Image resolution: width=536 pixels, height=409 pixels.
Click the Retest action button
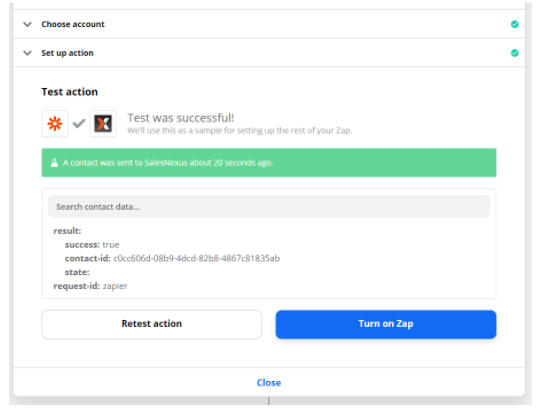[x=152, y=324]
